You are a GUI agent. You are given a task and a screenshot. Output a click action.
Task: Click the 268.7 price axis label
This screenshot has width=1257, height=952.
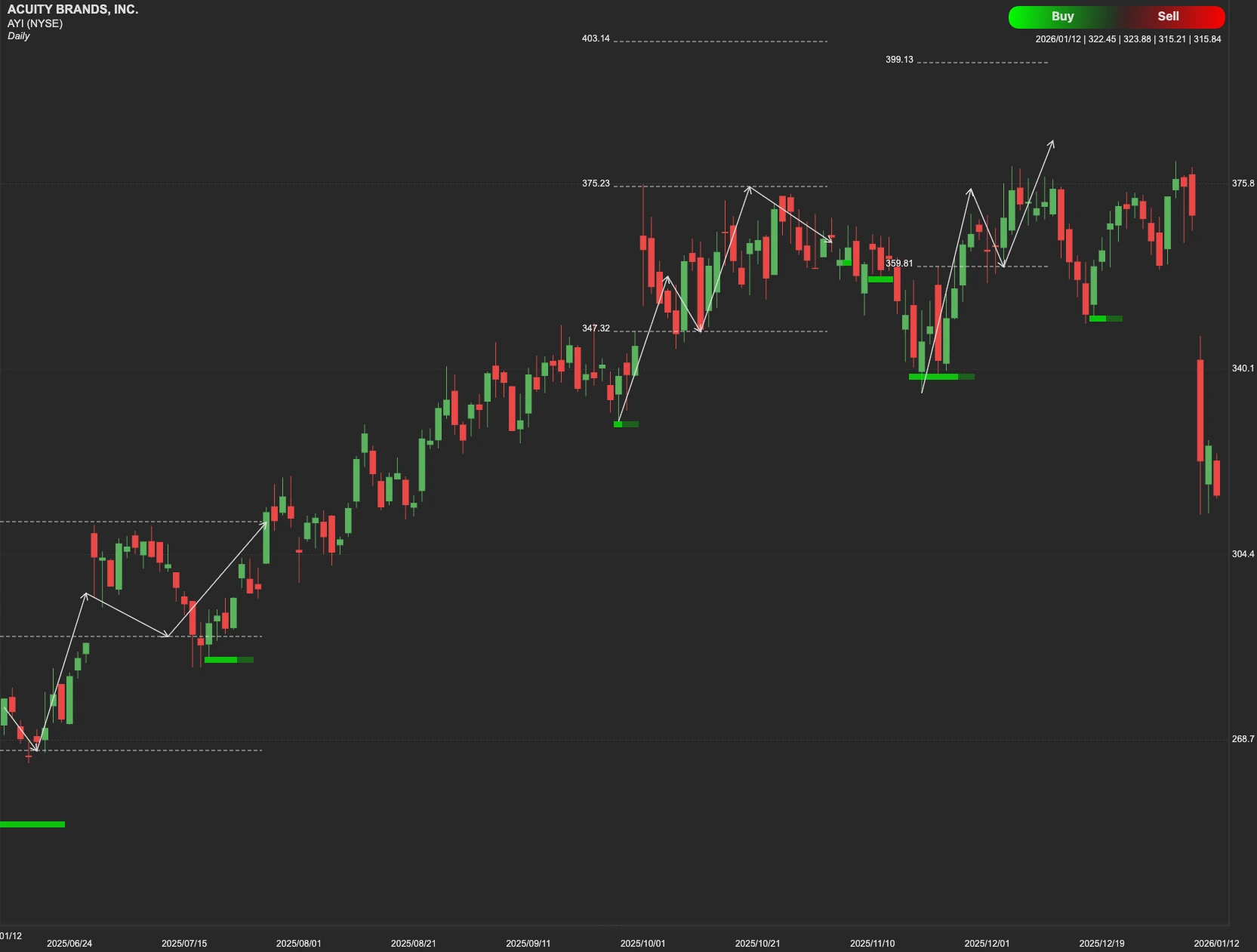click(1243, 739)
